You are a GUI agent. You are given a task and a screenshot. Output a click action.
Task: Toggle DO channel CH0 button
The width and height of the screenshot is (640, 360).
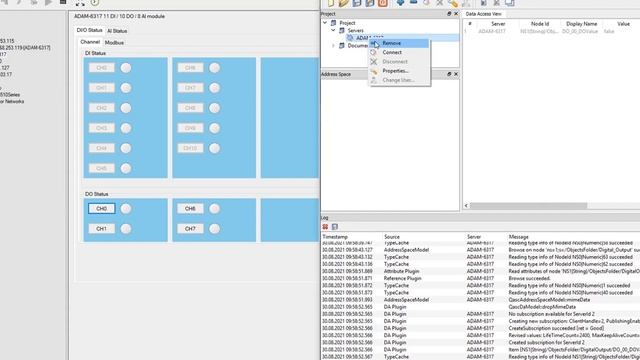point(102,209)
